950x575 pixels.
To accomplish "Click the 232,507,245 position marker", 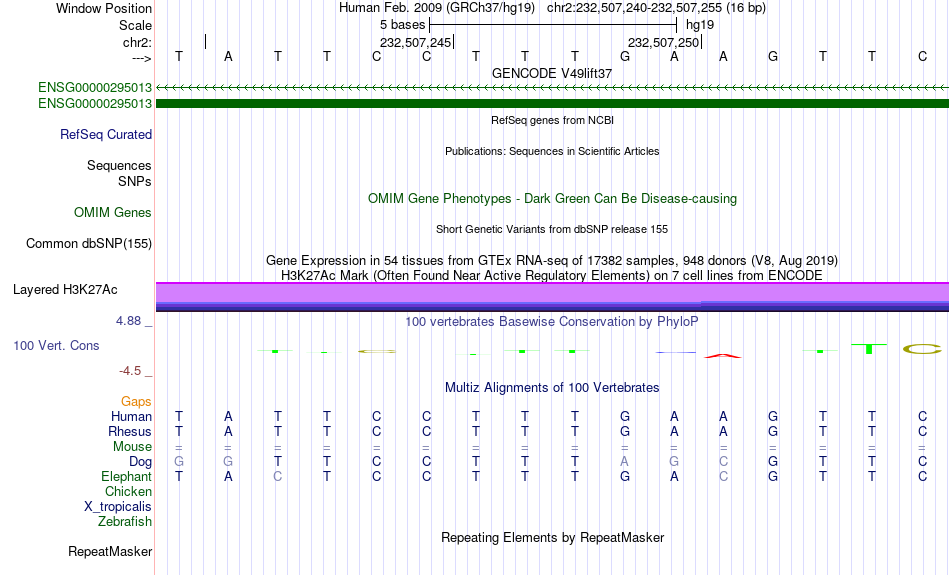I will (416, 42).
